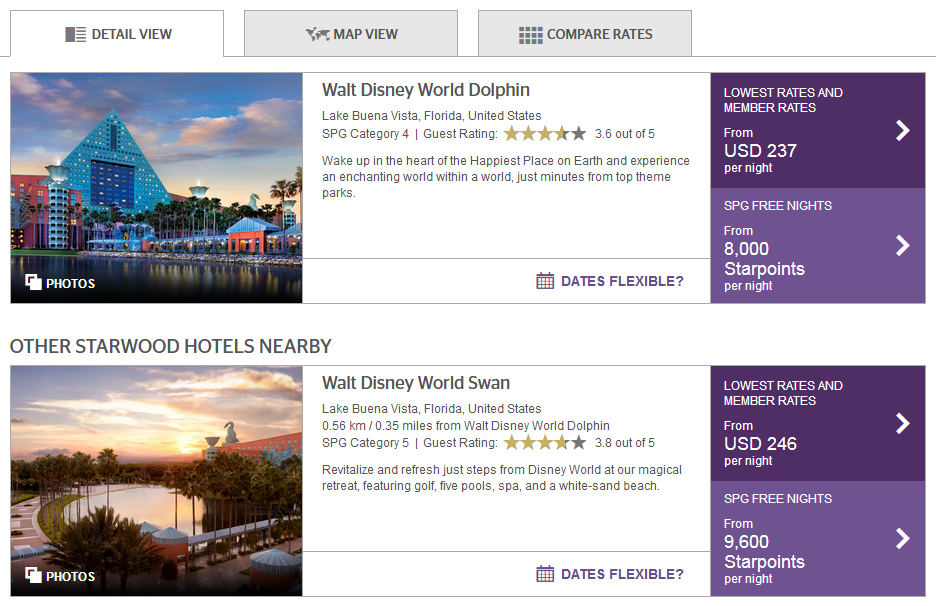Click Dates Flexible link for Swan hotel
Viewport: 936px width, 606px height.
coord(622,574)
